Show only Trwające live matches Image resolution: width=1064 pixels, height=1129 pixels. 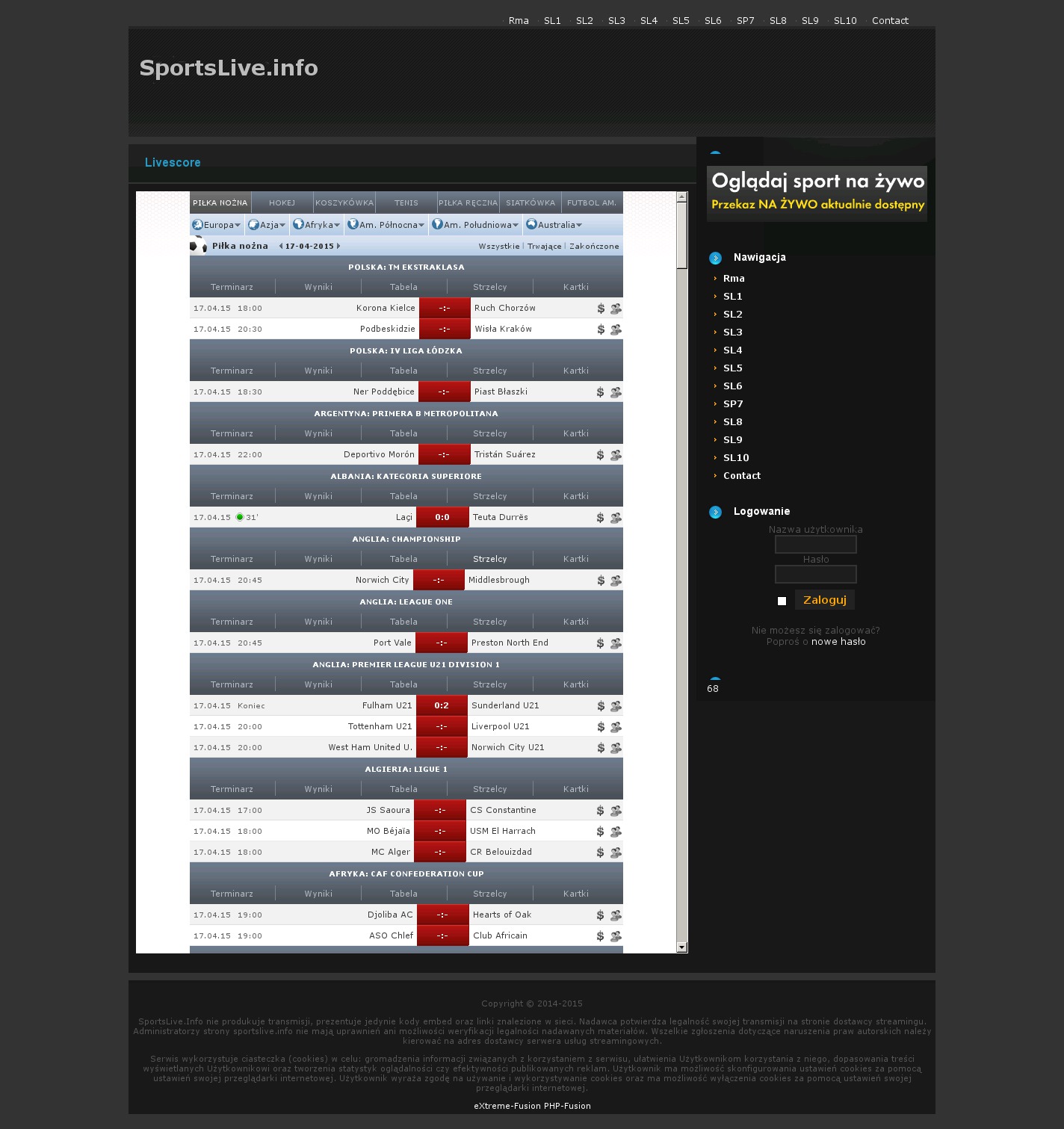[544, 246]
